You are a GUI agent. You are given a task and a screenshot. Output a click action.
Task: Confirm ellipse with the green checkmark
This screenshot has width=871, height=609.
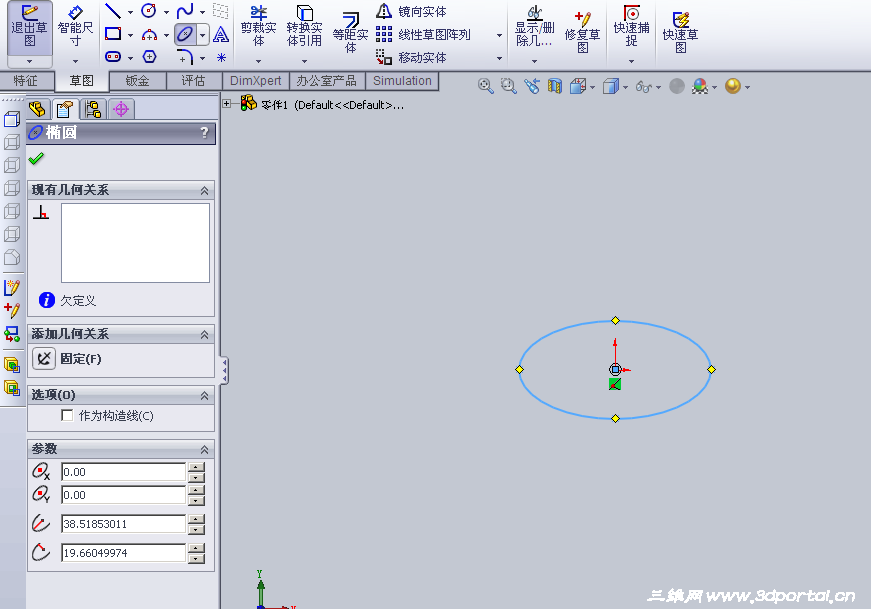(36, 159)
